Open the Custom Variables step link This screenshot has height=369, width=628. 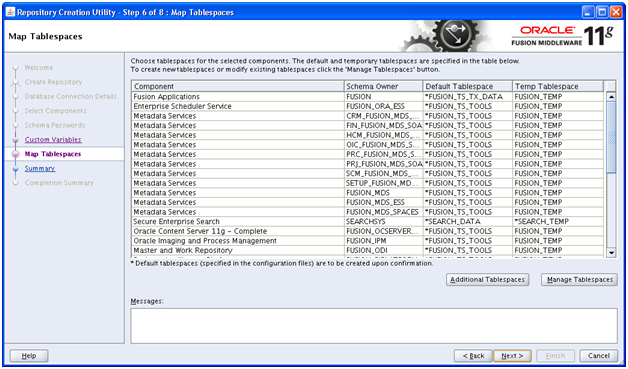tap(53, 139)
